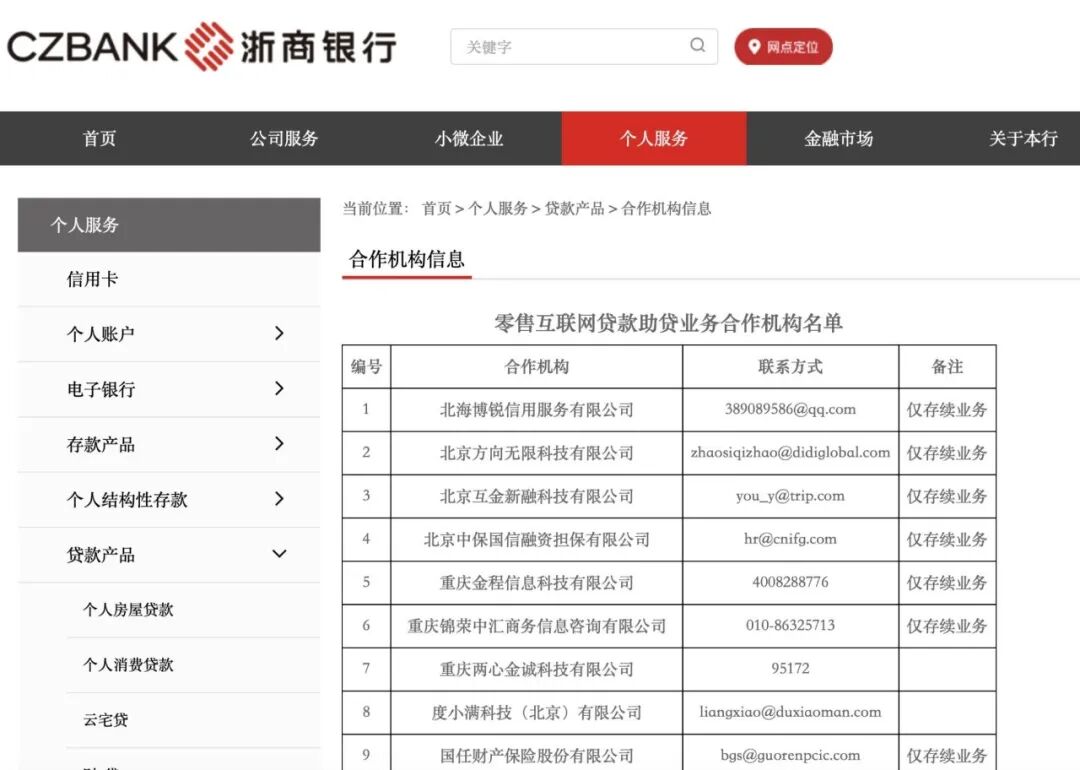Click 贷款产品 sidebar item label

(101, 554)
